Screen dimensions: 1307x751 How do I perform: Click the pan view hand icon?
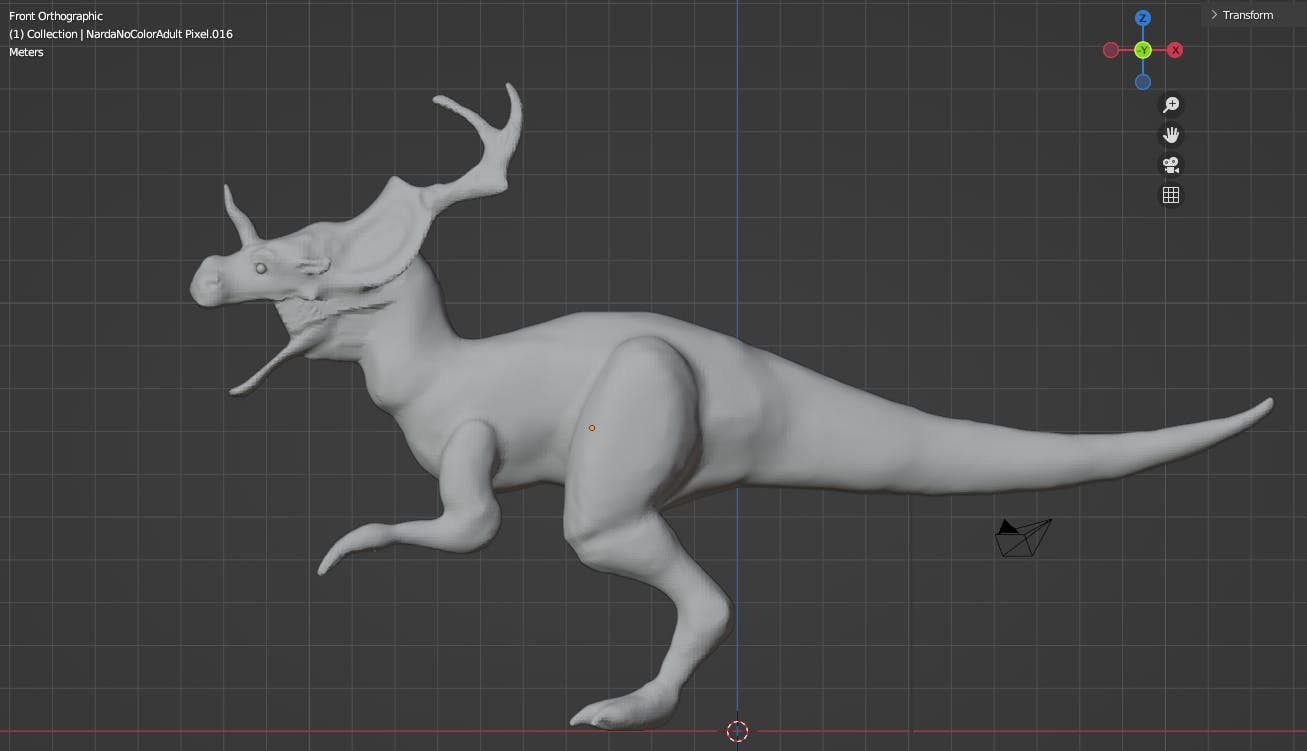coord(1171,134)
